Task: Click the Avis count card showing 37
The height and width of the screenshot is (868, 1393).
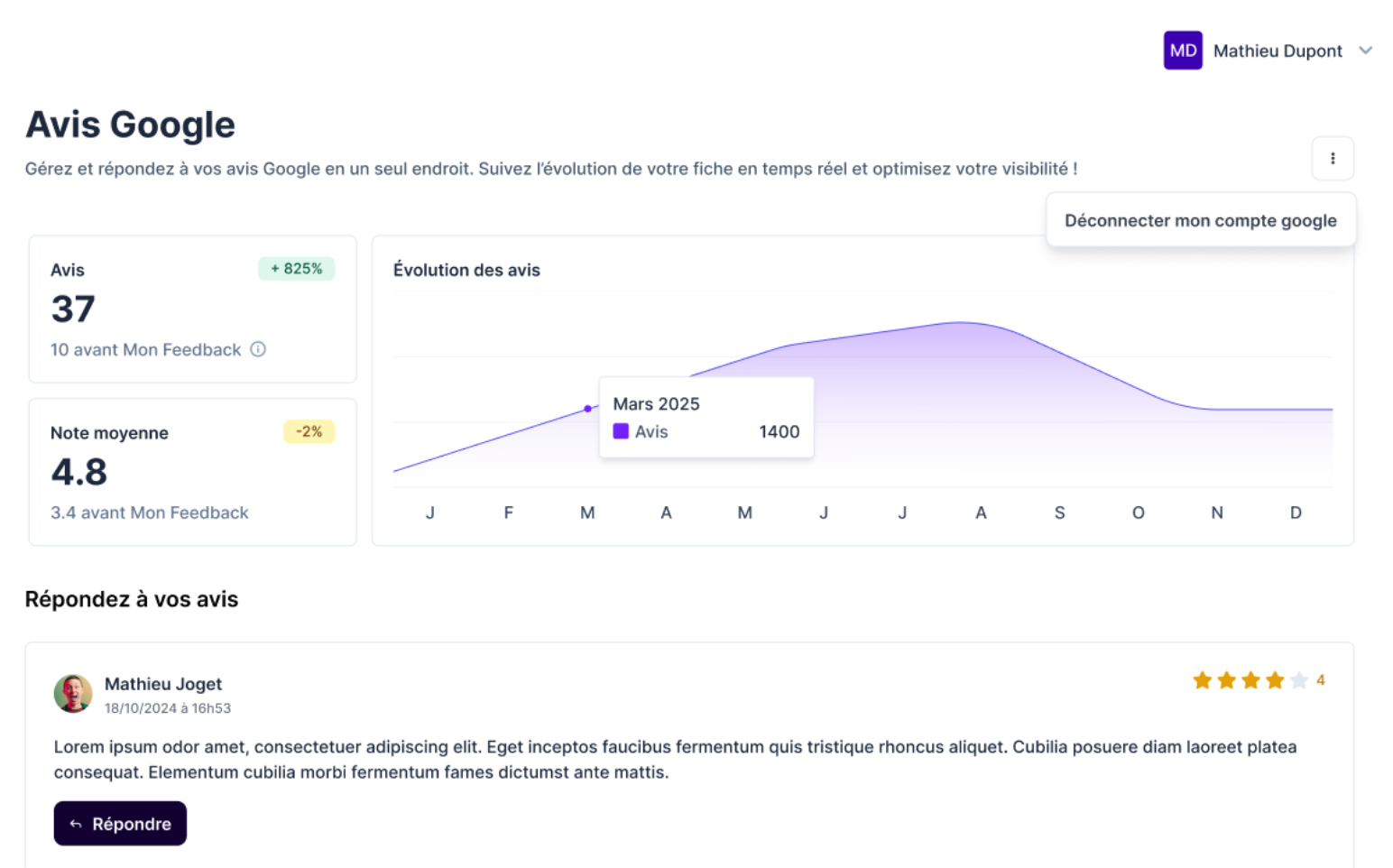Action: (192, 309)
